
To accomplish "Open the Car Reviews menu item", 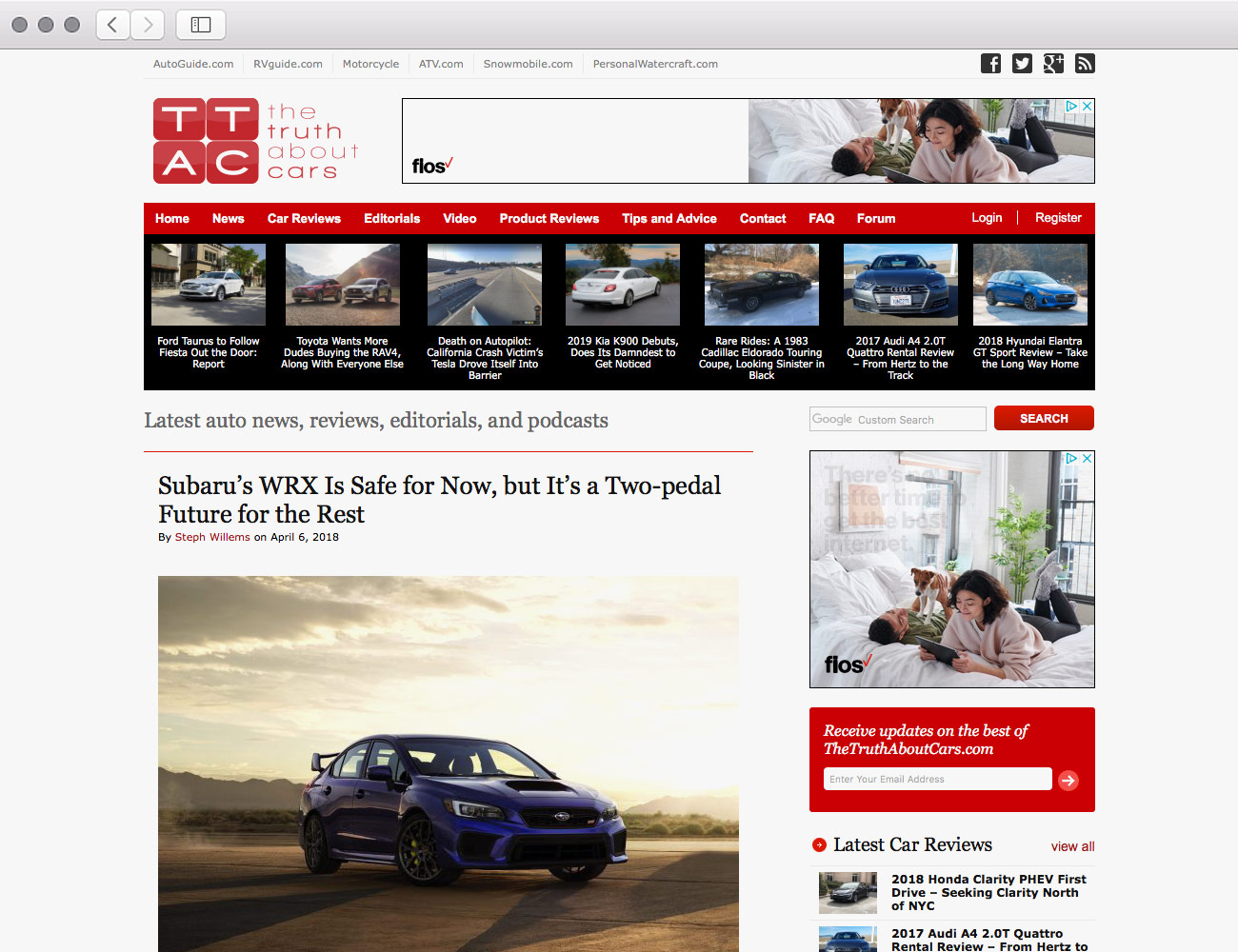I will 304,218.
